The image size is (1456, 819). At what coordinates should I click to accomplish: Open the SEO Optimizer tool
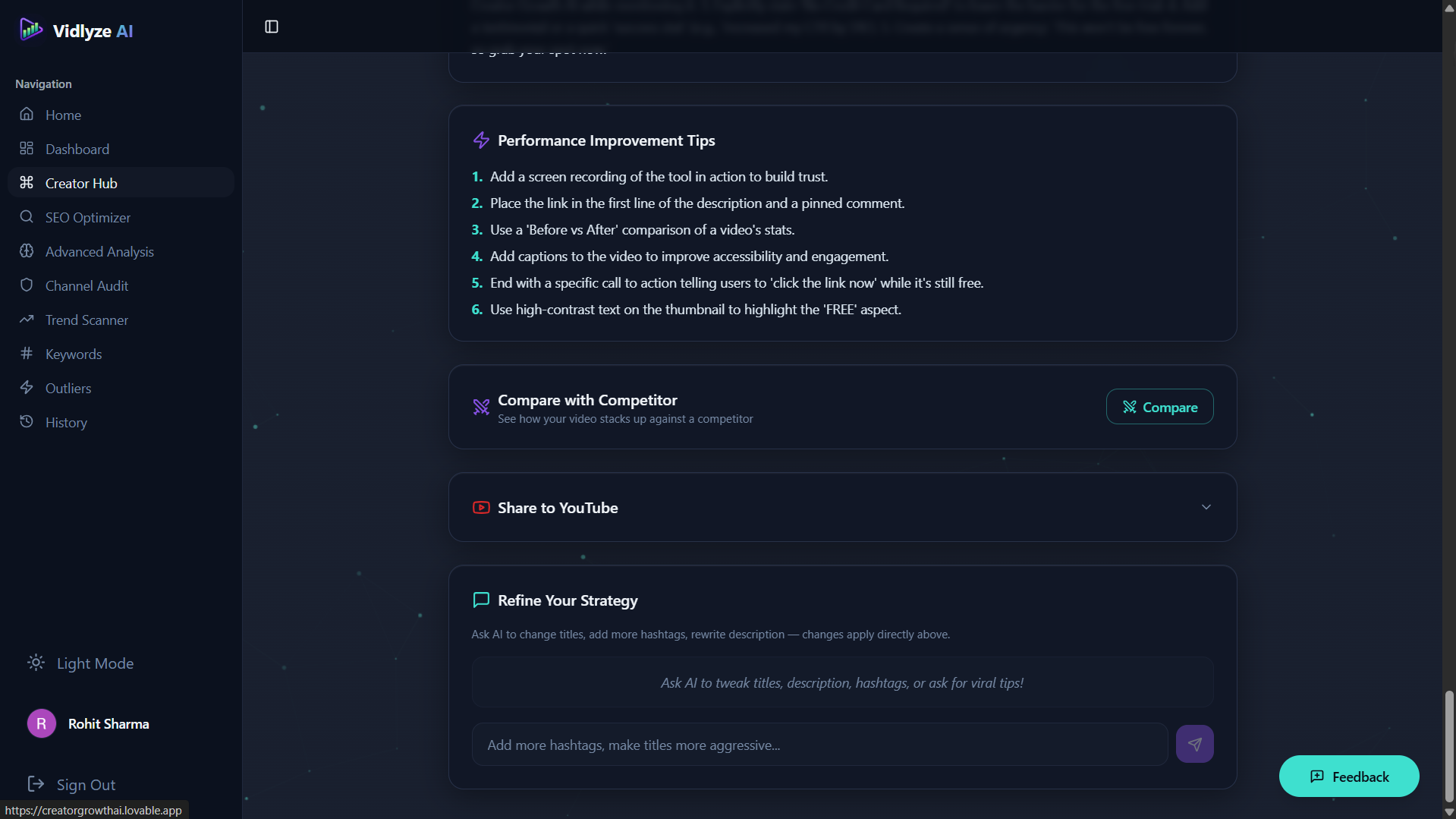tap(88, 217)
